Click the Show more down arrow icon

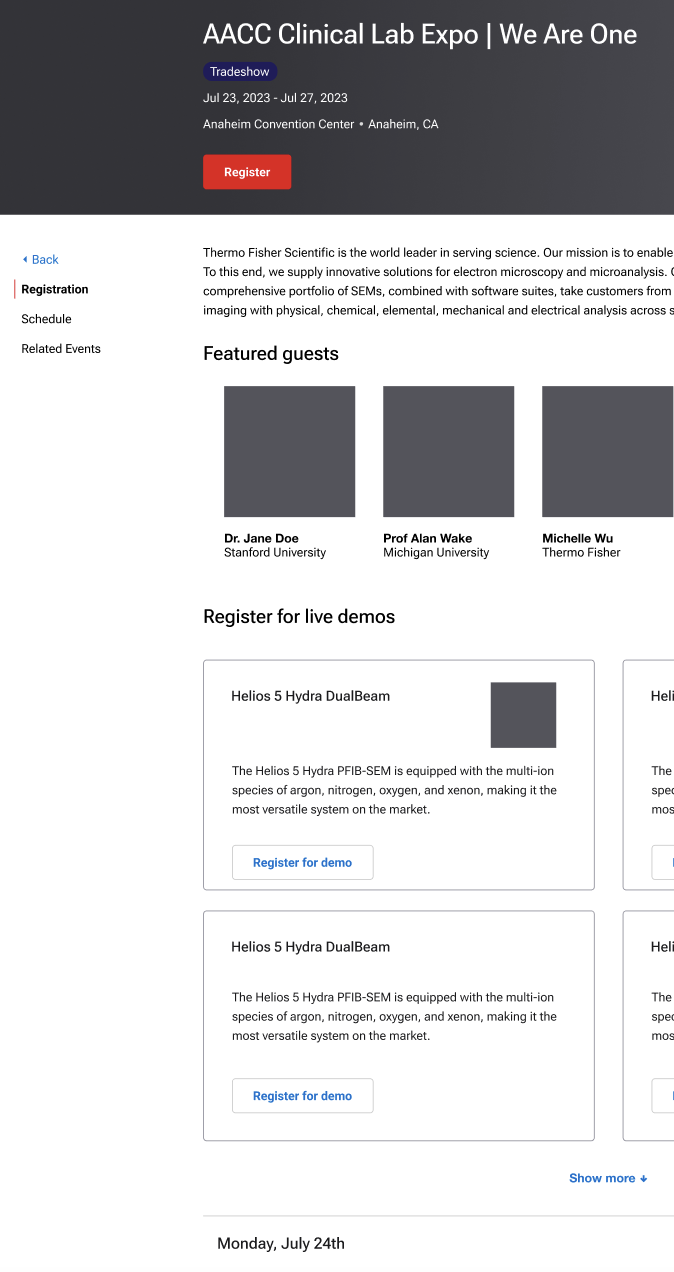point(644,1179)
